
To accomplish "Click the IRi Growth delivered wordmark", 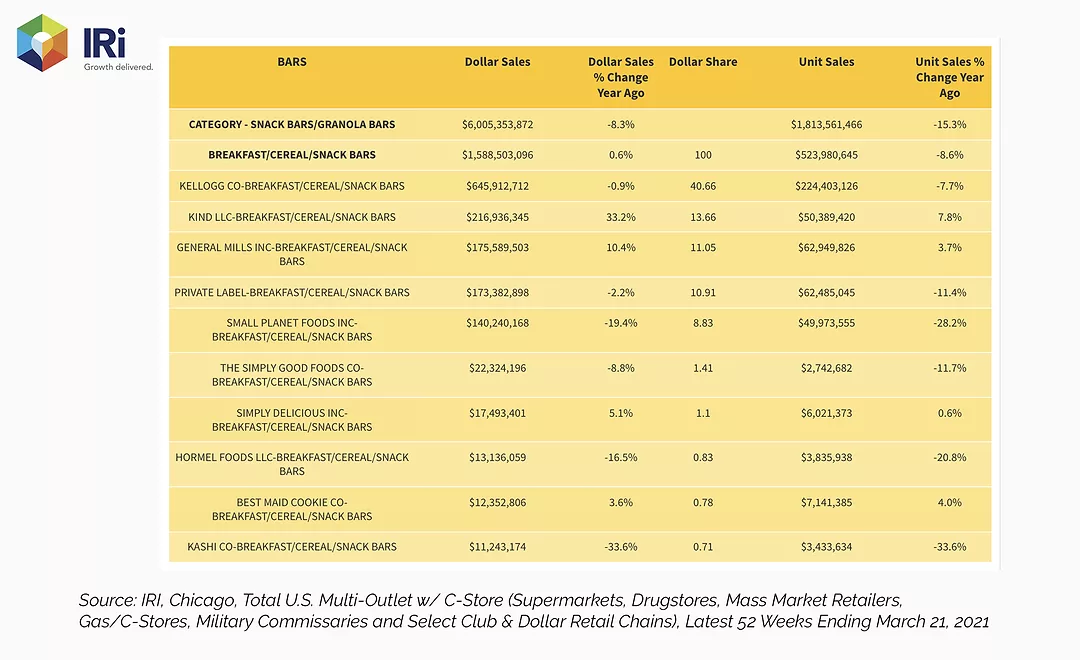I will (118, 49).
